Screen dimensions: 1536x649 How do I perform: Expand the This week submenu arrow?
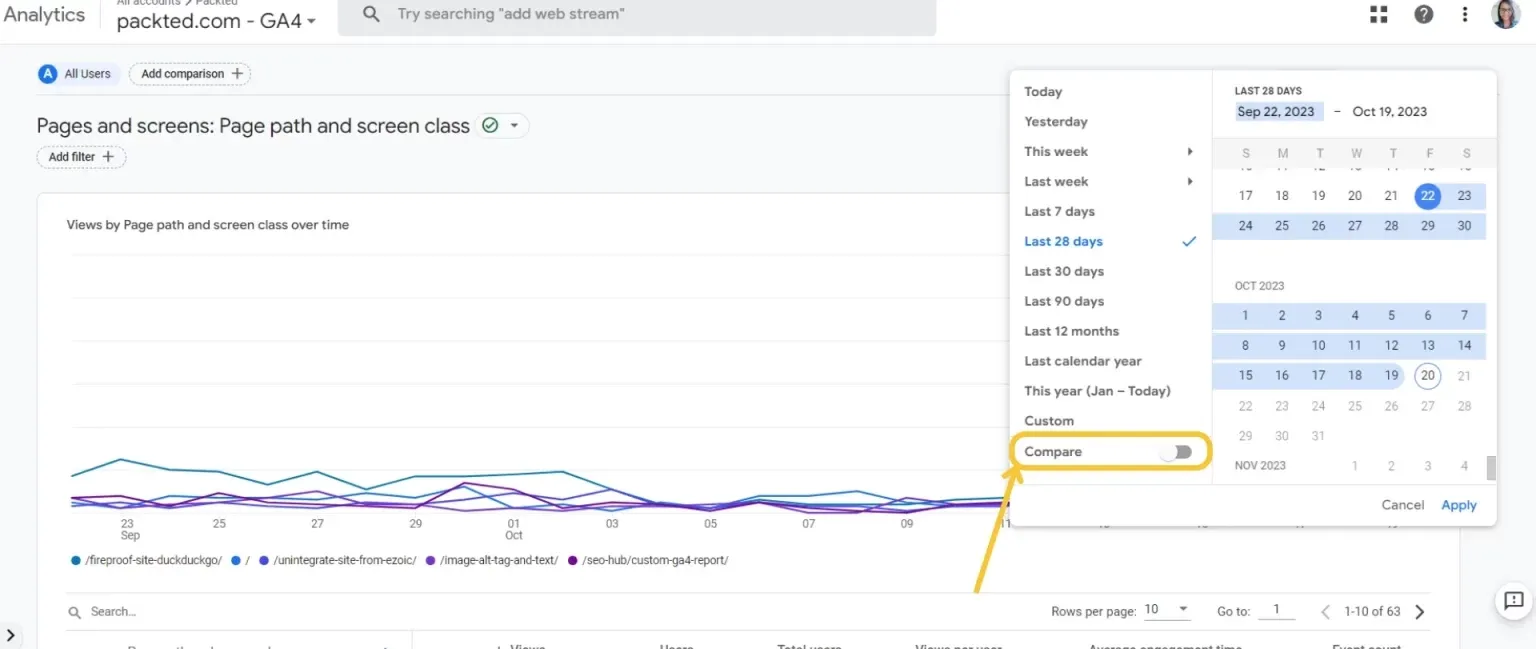click(1190, 152)
